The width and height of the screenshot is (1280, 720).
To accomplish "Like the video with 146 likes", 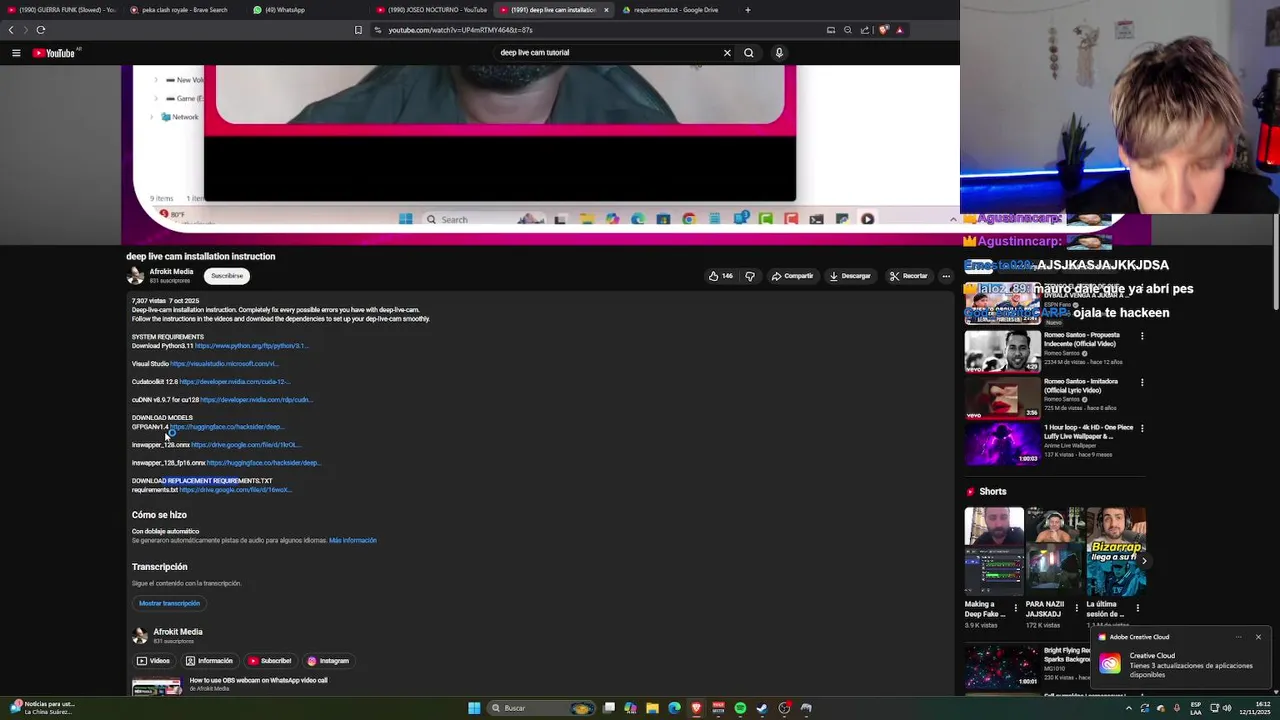I will (720, 276).
